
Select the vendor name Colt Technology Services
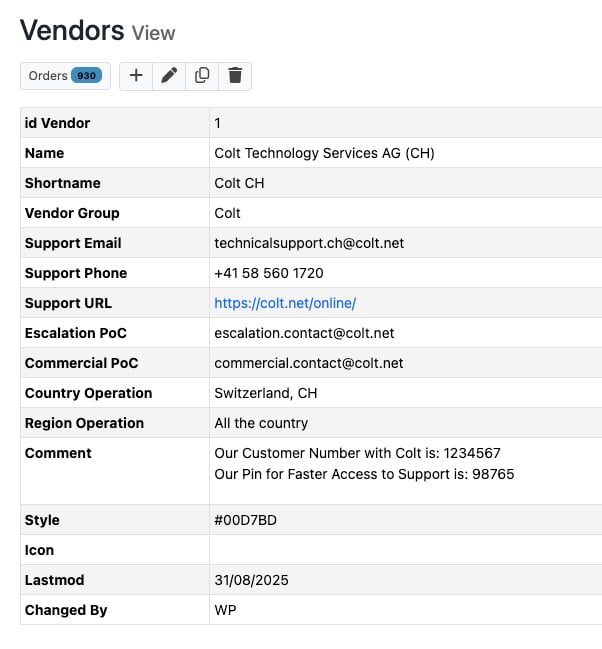click(324, 153)
